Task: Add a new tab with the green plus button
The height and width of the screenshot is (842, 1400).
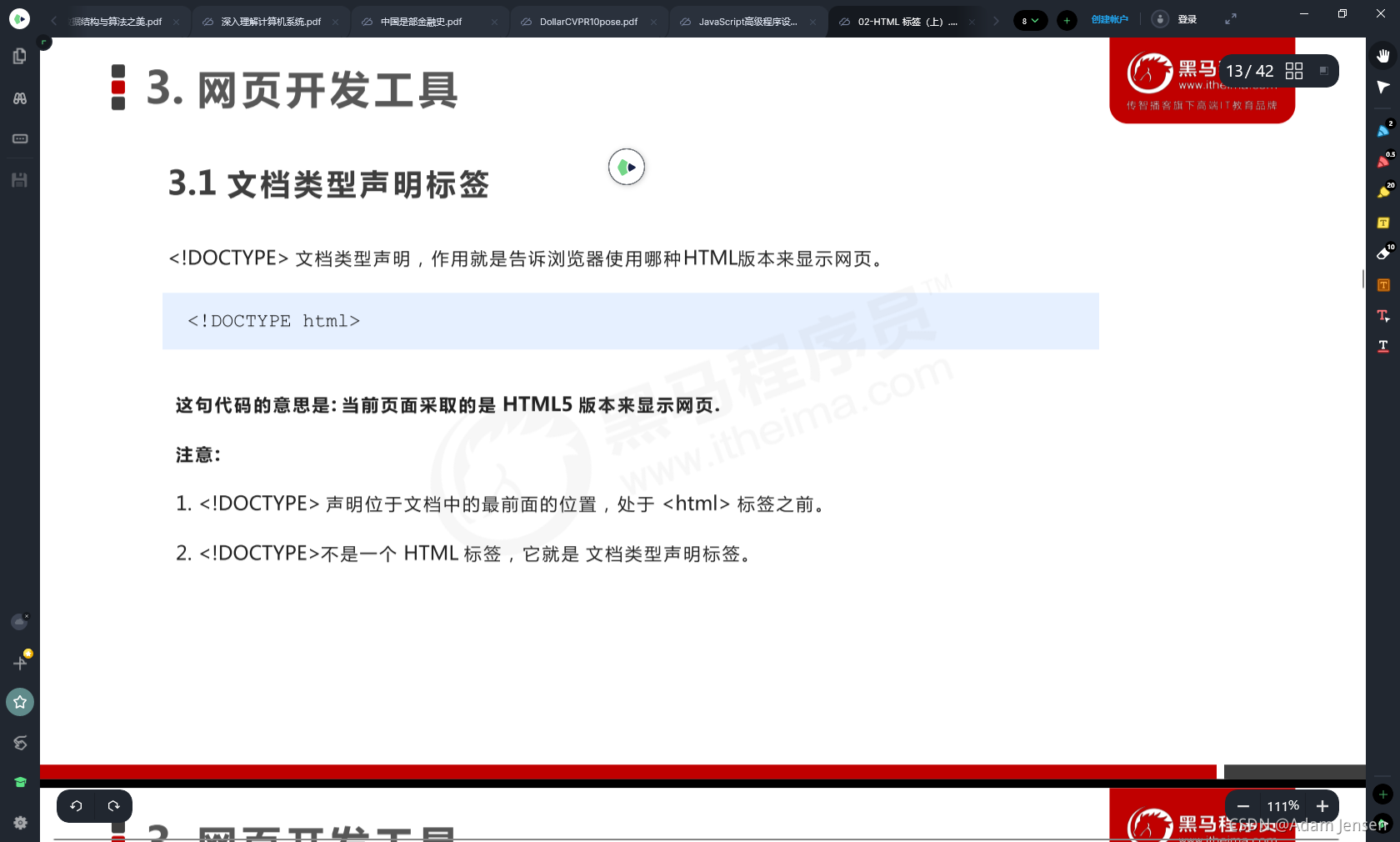Action: tap(1067, 21)
